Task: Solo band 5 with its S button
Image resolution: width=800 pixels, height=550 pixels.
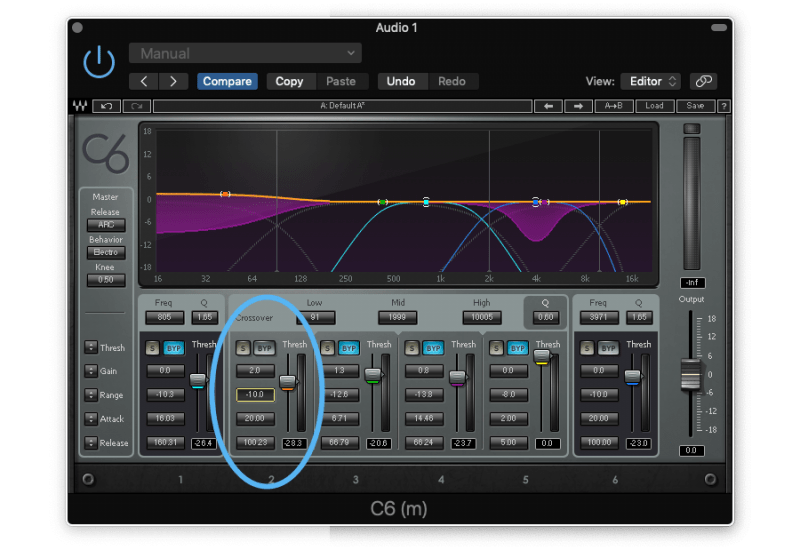Action: point(496,348)
